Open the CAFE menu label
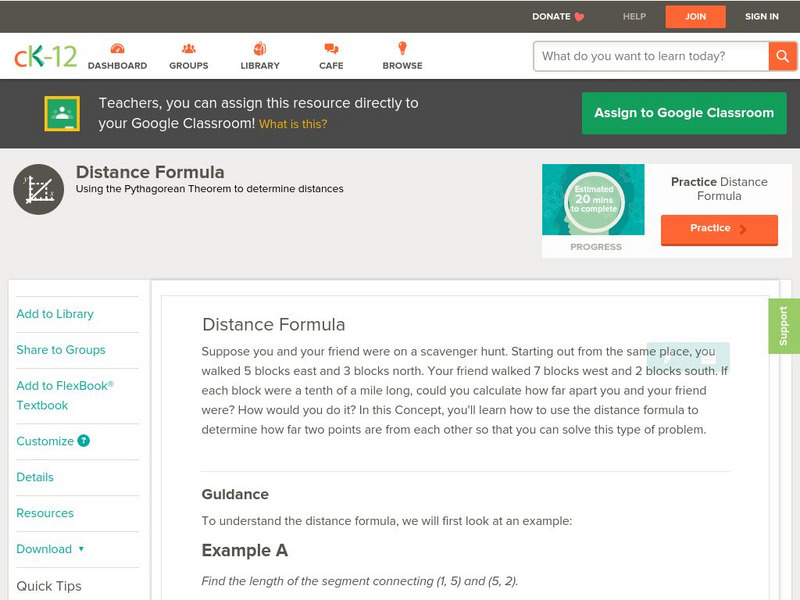800x600 pixels. point(331,65)
